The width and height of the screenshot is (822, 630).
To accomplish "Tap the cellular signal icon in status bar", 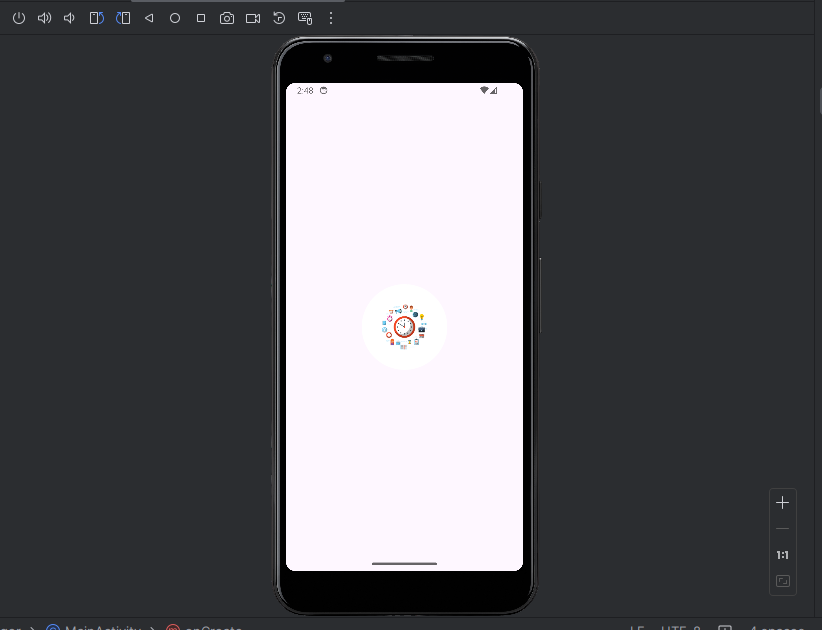I will click(493, 91).
